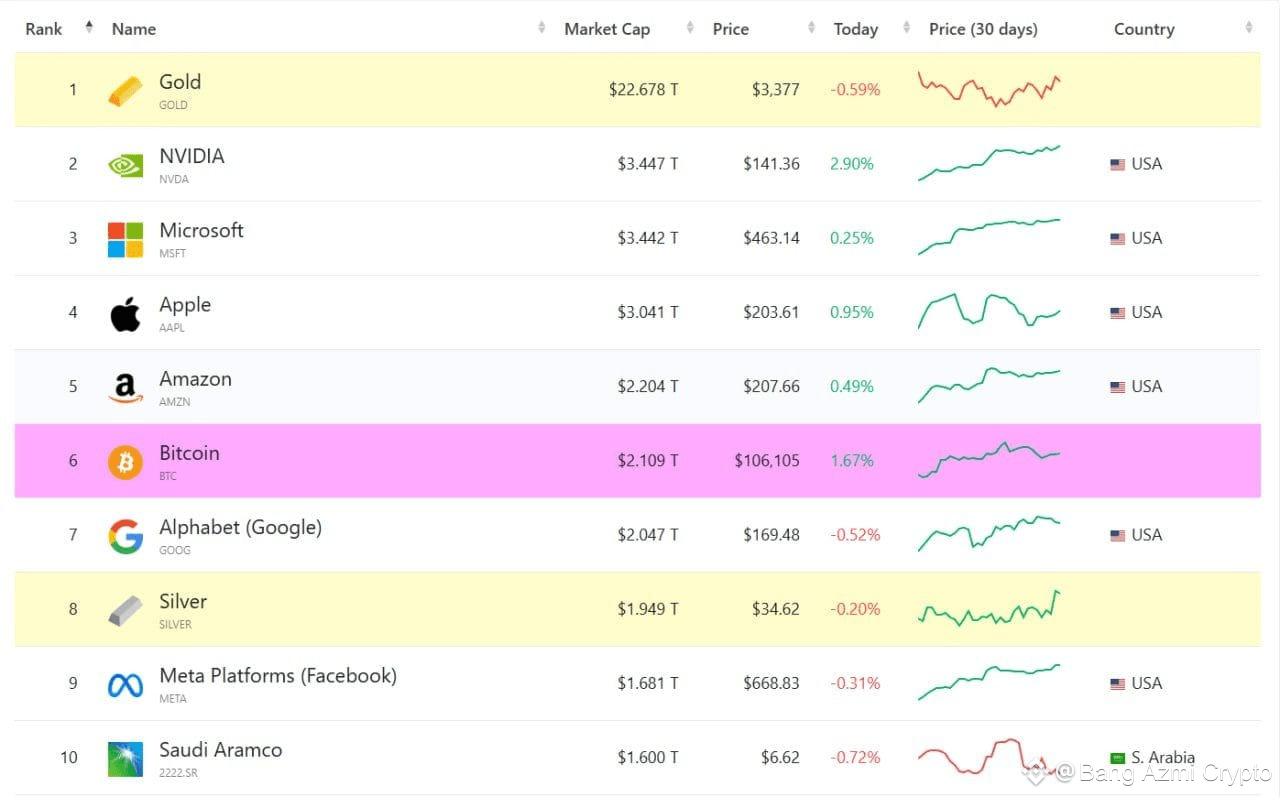
Task: Click the Apple logo icon
Action: click(x=125, y=313)
